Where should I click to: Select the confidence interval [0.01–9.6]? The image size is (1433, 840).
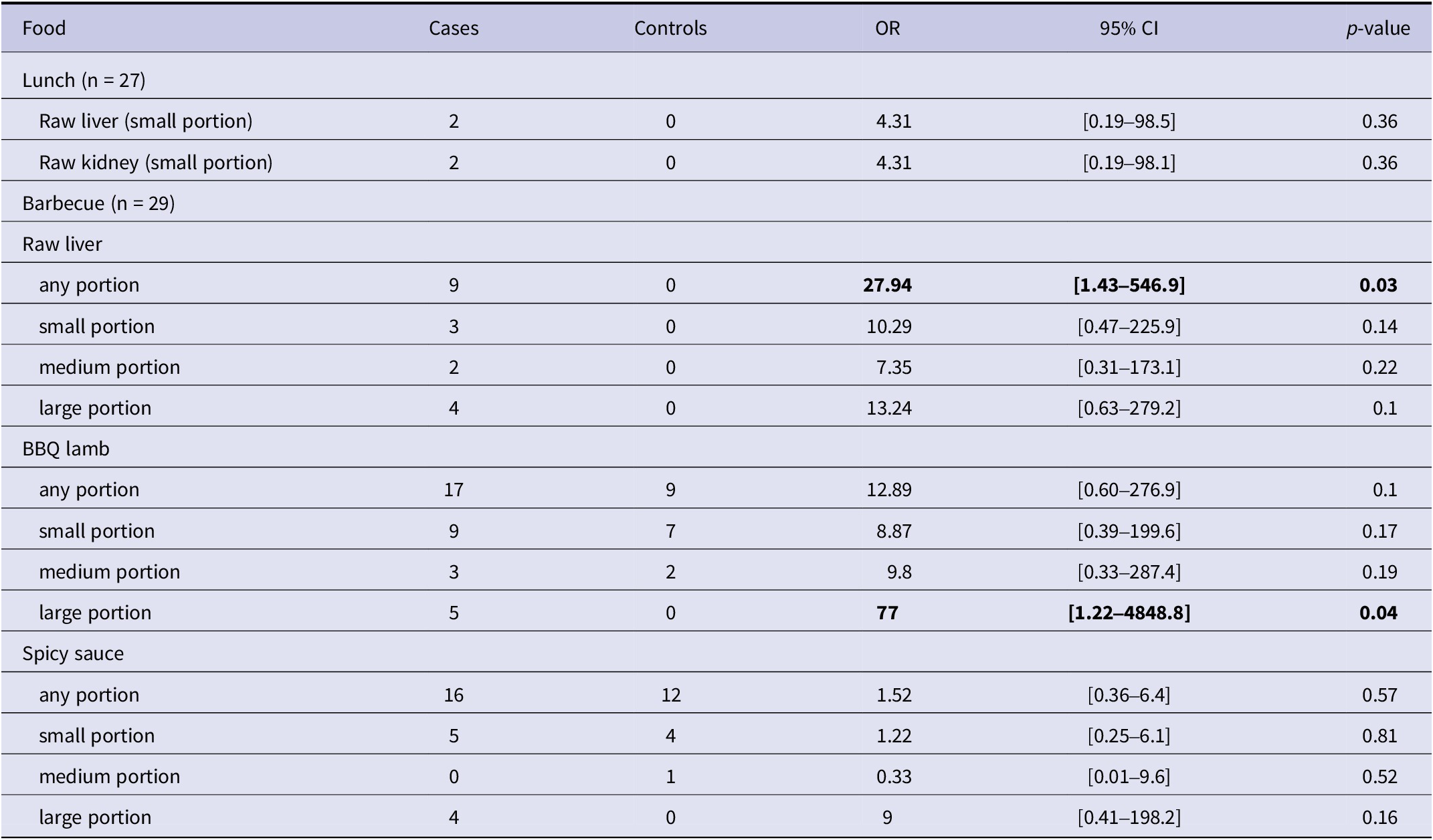click(x=1129, y=776)
